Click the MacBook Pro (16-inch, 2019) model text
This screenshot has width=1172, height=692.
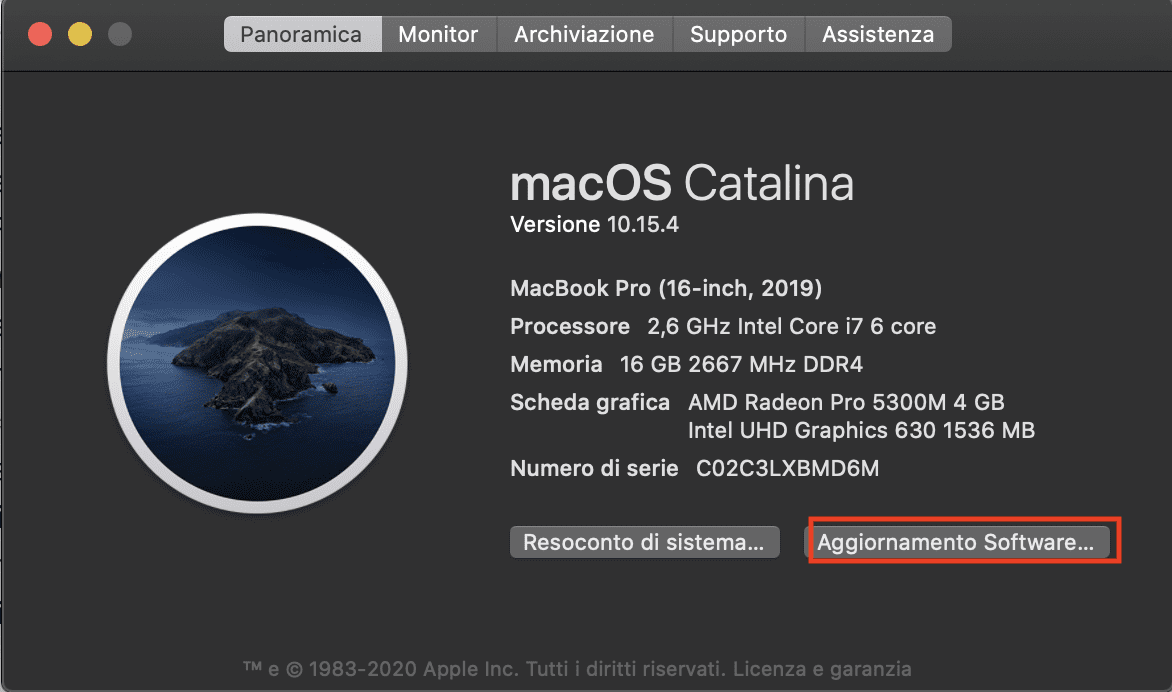point(666,288)
